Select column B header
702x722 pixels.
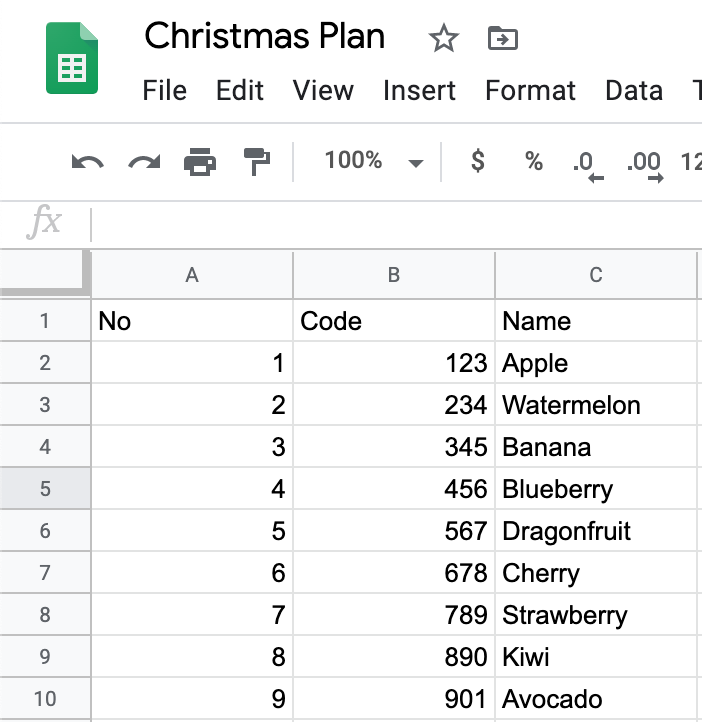click(x=394, y=275)
